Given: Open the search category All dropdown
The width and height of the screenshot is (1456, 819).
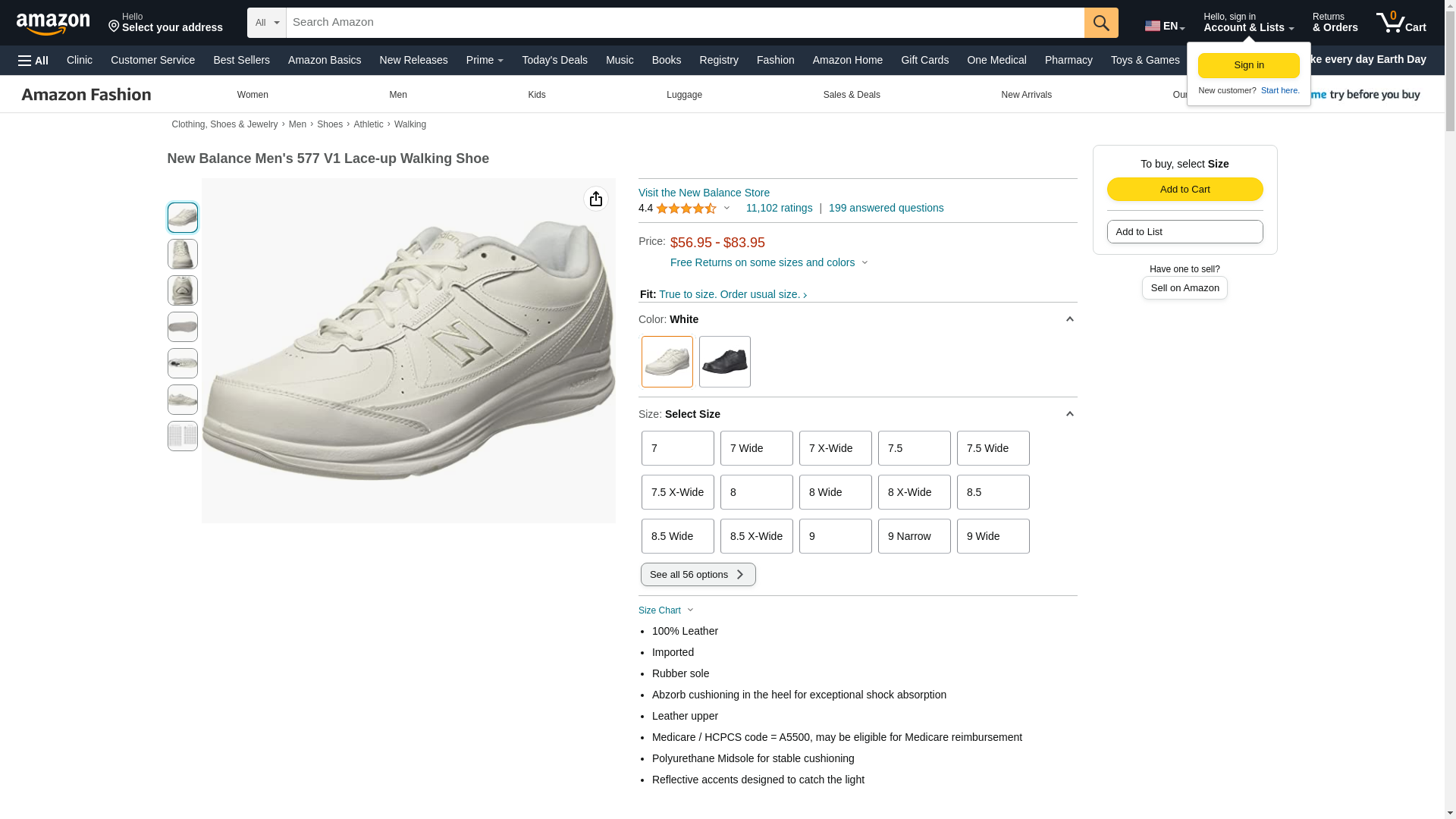Looking at the screenshot, I should pyautogui.click(x=267, y=23).
